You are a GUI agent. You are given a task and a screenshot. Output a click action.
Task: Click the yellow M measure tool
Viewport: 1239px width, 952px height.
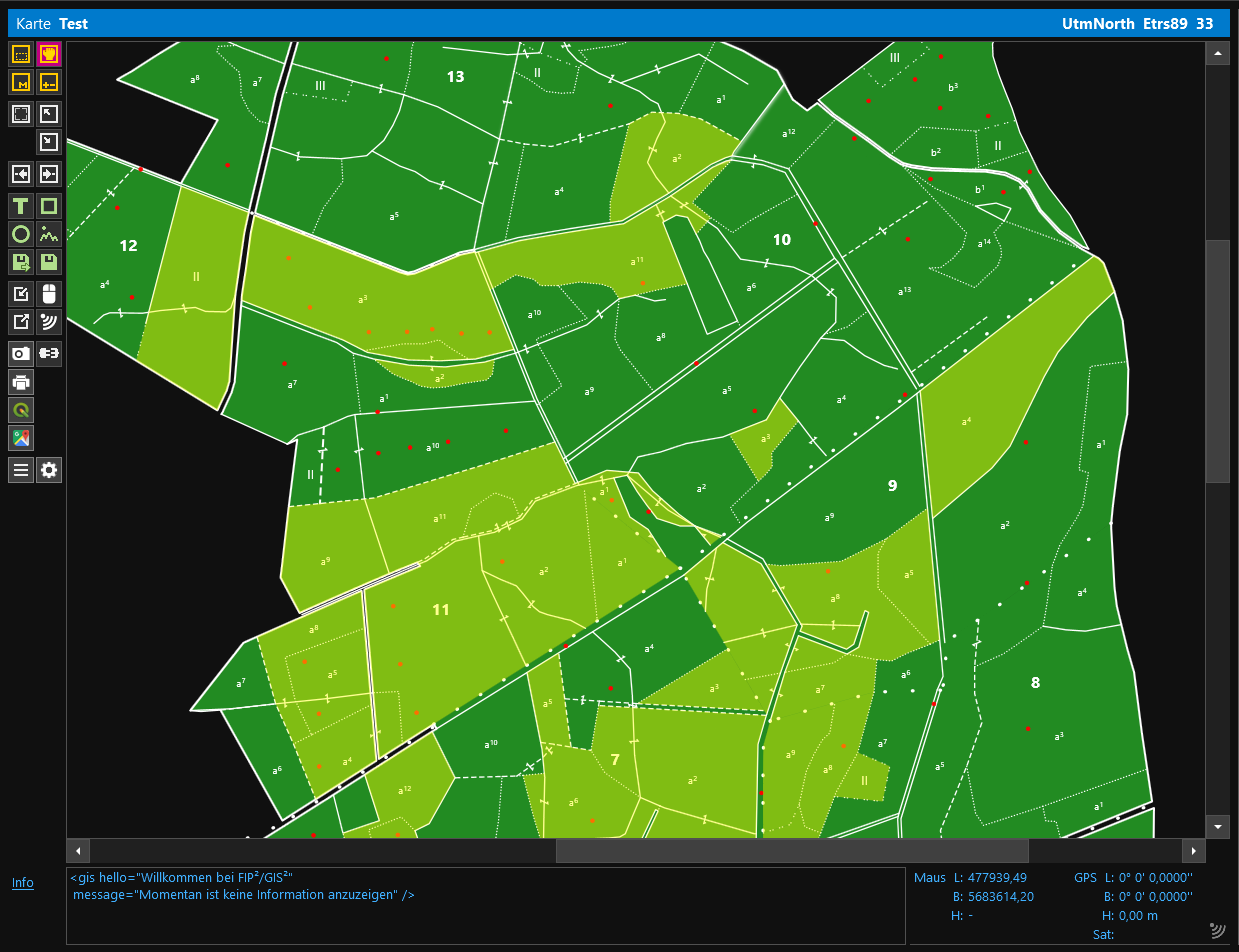[x=21, y=82]
